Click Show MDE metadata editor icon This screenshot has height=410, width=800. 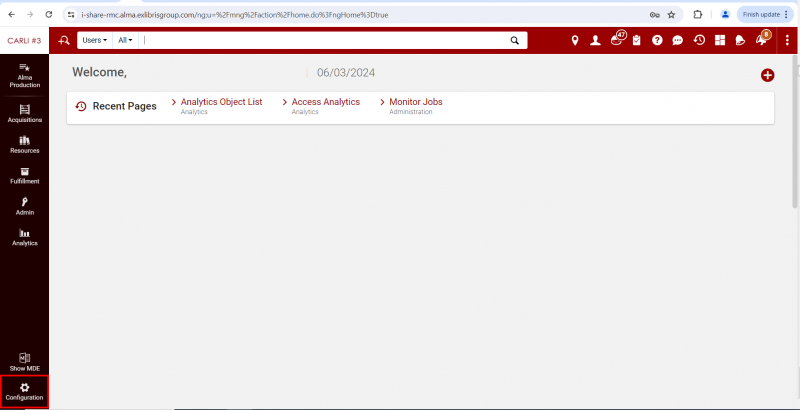coord(24,362)
